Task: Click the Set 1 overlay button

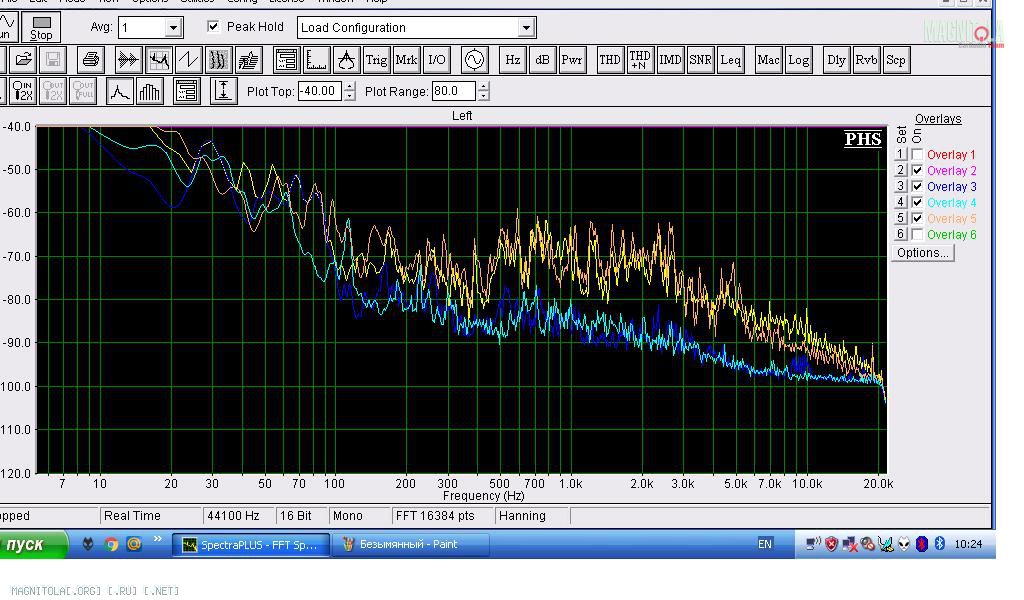Action: tap(901, 155)
